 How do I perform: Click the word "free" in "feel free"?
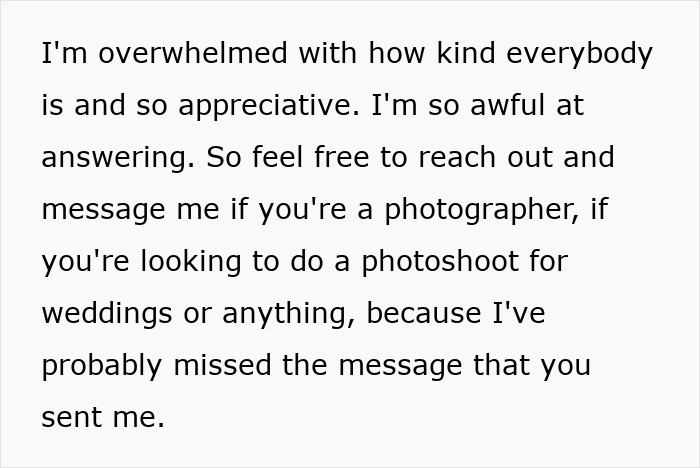[375, 158]
